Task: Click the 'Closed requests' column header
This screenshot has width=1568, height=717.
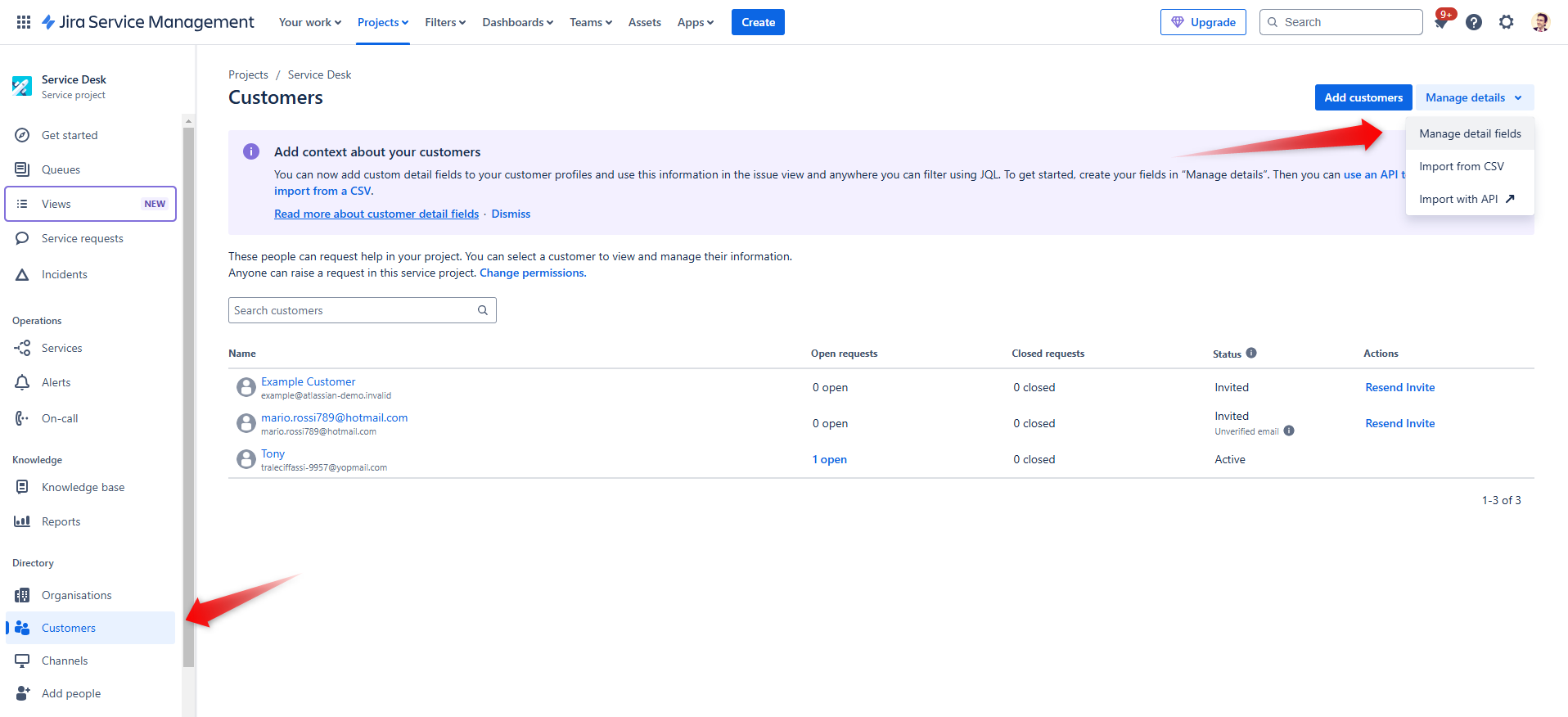Action: pyautogui.click(x=1048, y=353)
